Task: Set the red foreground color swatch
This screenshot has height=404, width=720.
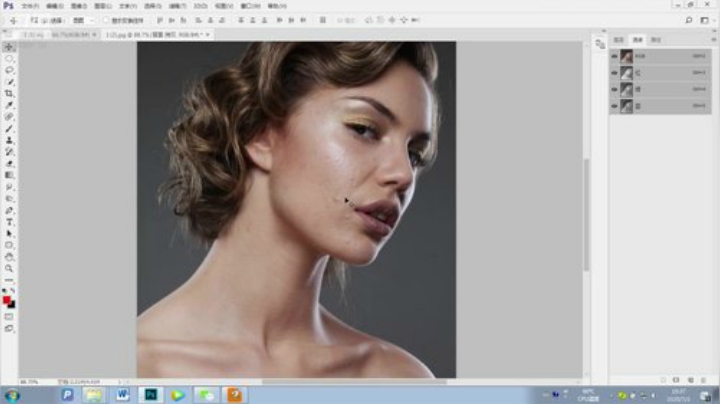Action: [6, 300]
